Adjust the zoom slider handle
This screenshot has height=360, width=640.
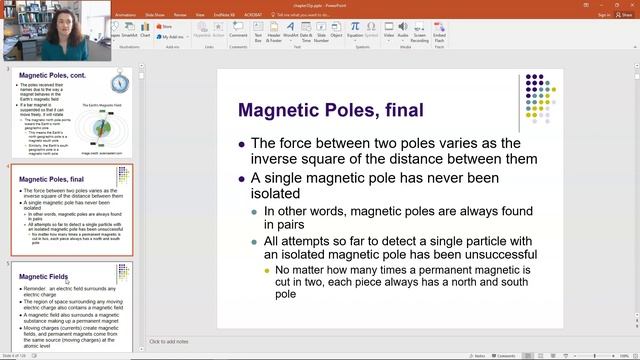(x=595, y=356)
